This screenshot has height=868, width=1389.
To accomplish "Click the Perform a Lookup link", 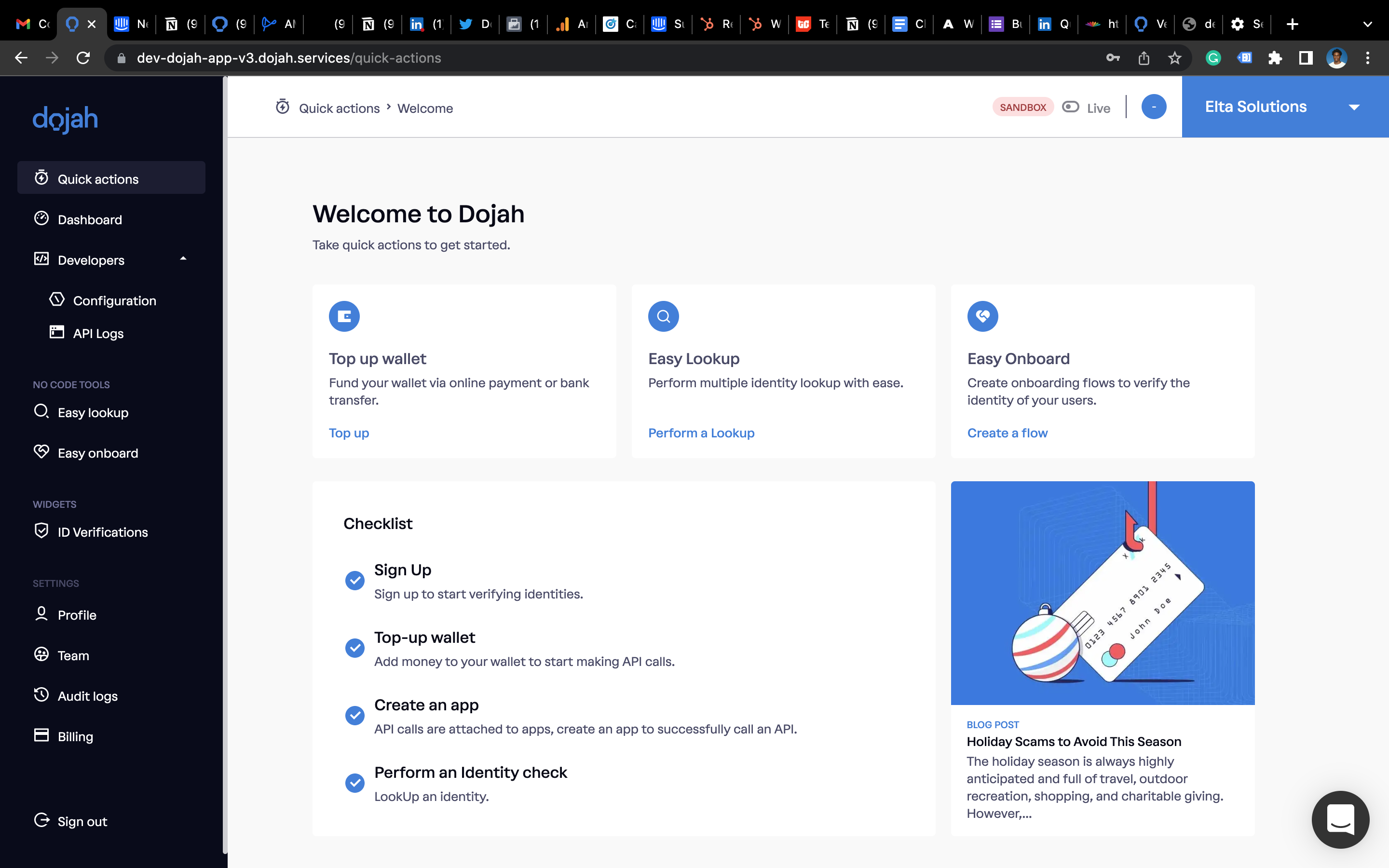I will point(701,432).
